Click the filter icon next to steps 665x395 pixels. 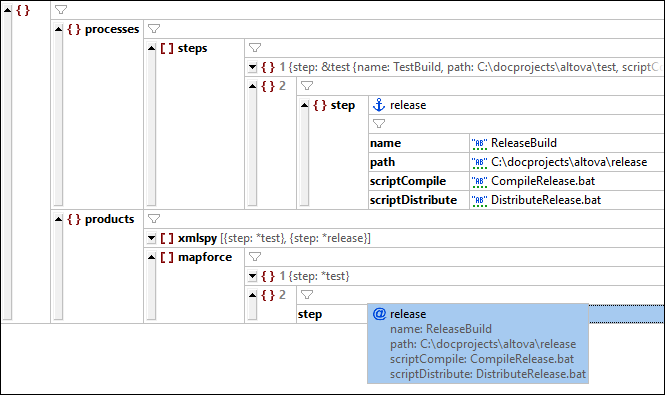(255, 48)
